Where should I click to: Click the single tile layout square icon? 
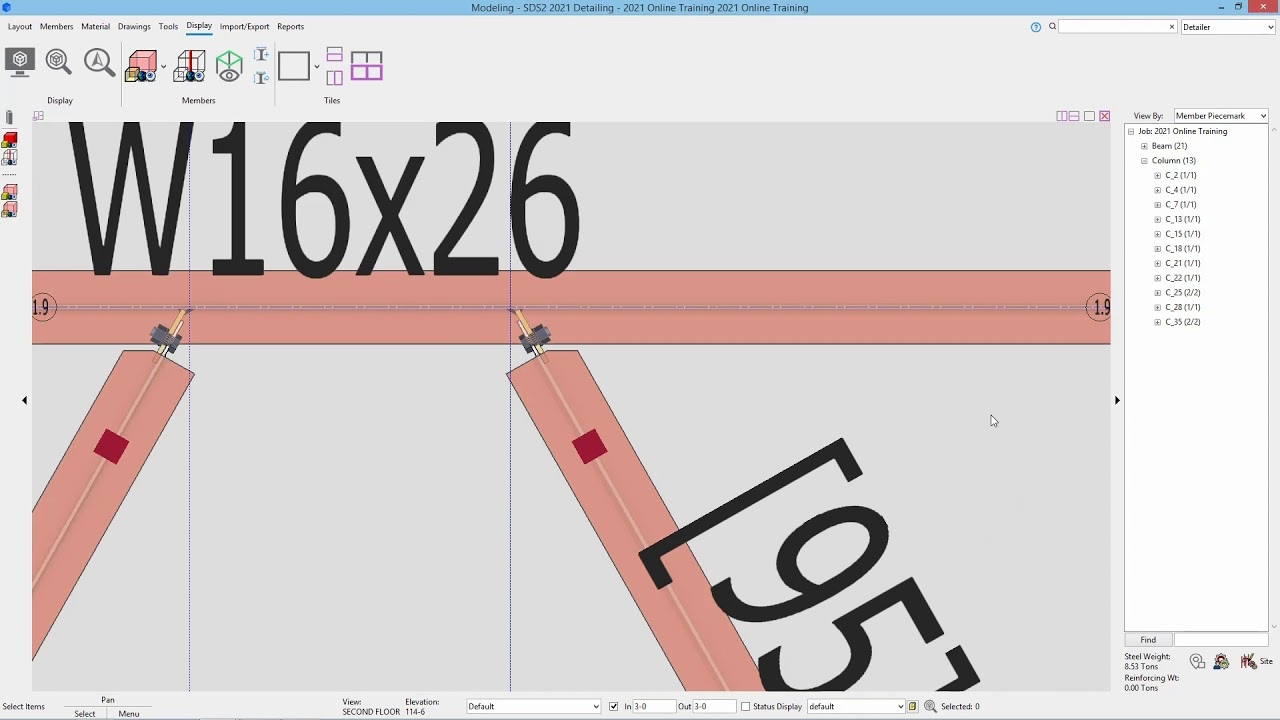point(294,66)
